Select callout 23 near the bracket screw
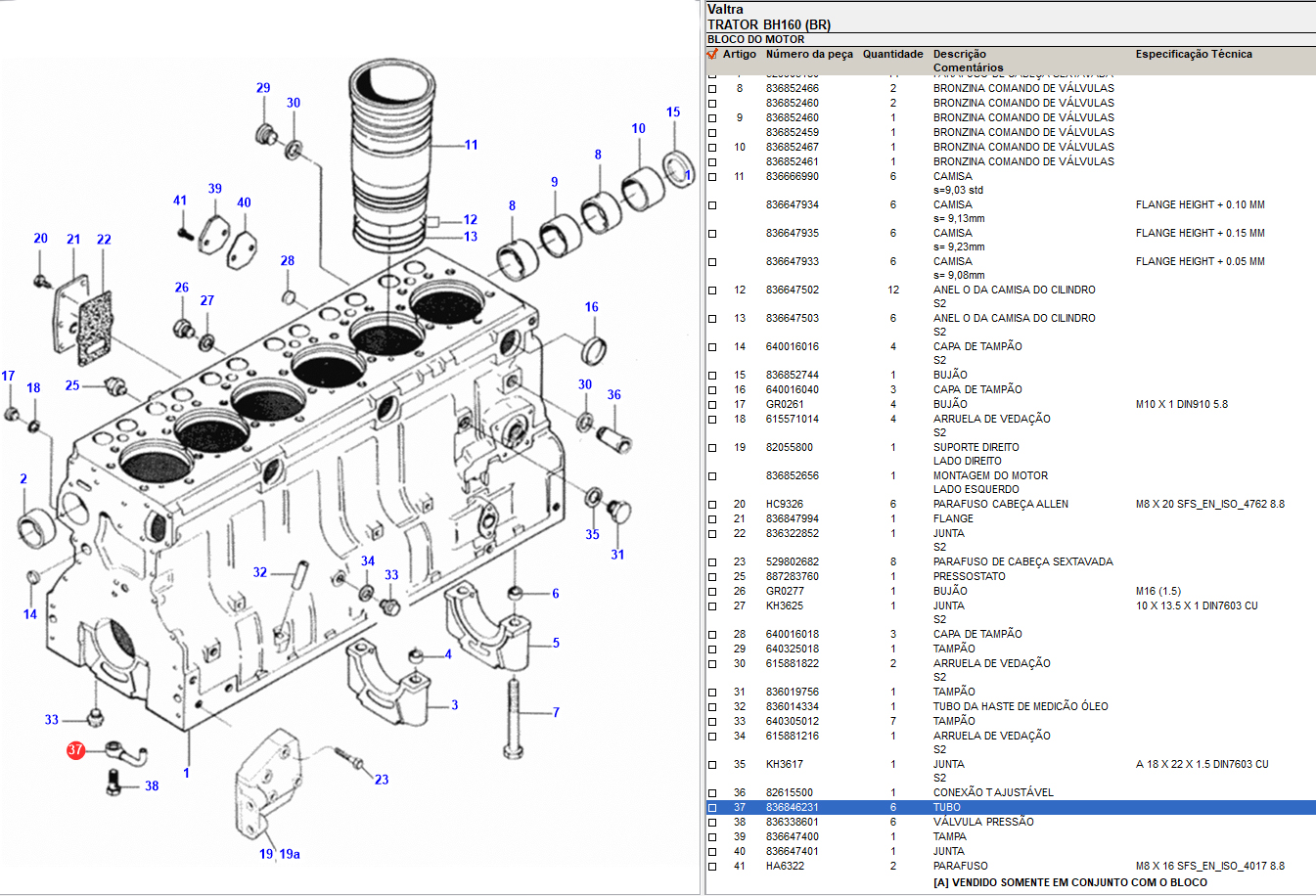The image size is (1316, 896). pyautogui.click(x=381, y=780)
